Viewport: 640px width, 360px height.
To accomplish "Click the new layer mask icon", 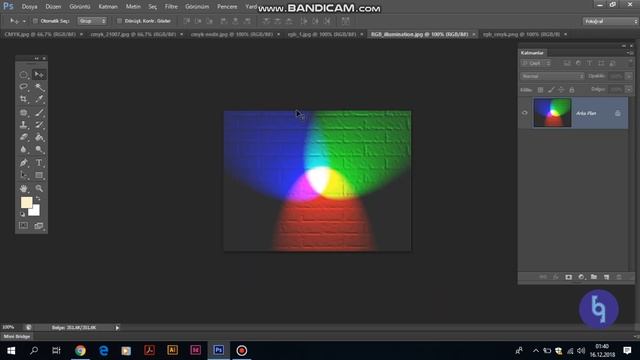I will 569,277.
